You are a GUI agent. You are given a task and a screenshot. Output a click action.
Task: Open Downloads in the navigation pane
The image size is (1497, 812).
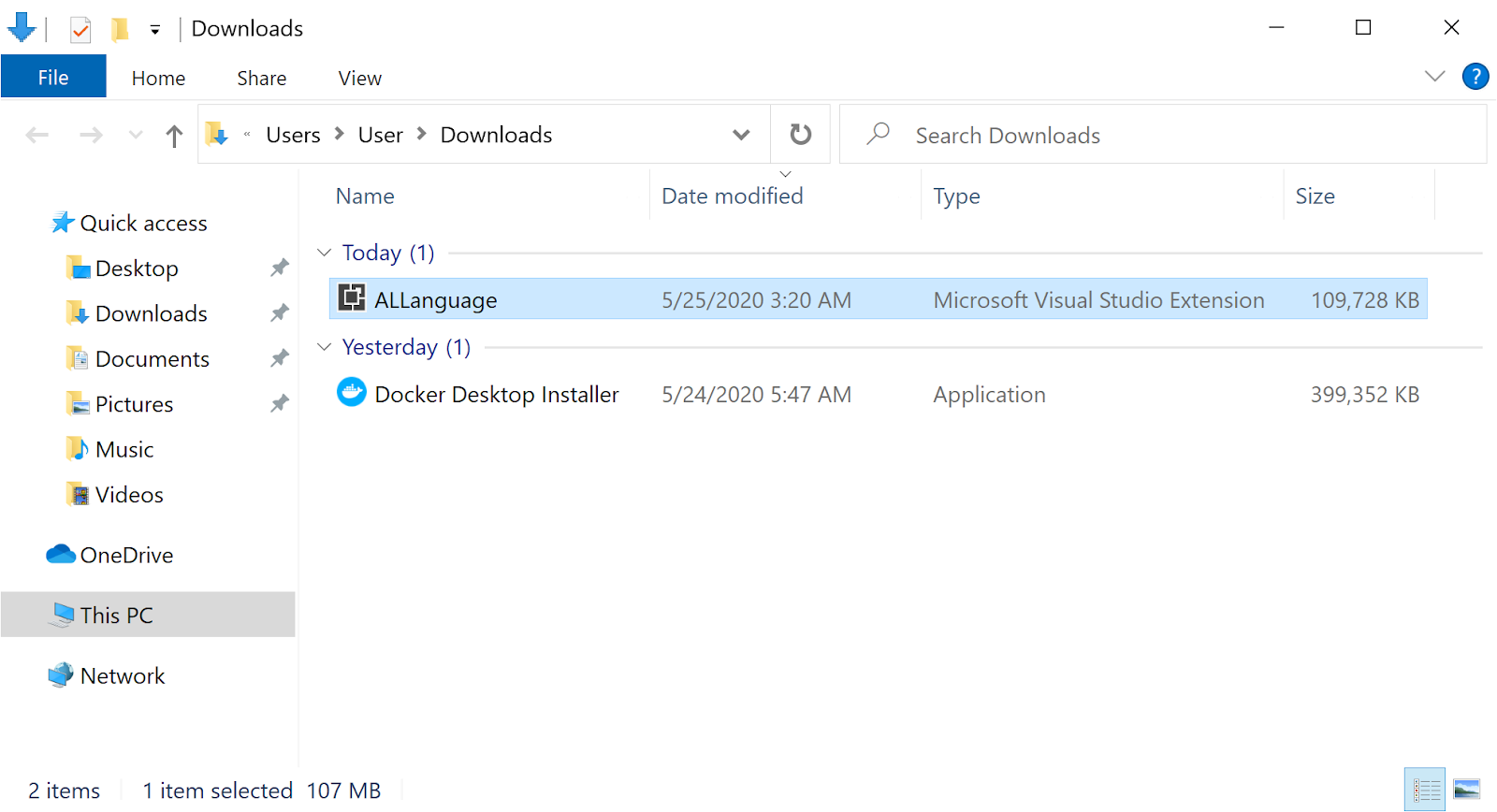pos(138,313)
